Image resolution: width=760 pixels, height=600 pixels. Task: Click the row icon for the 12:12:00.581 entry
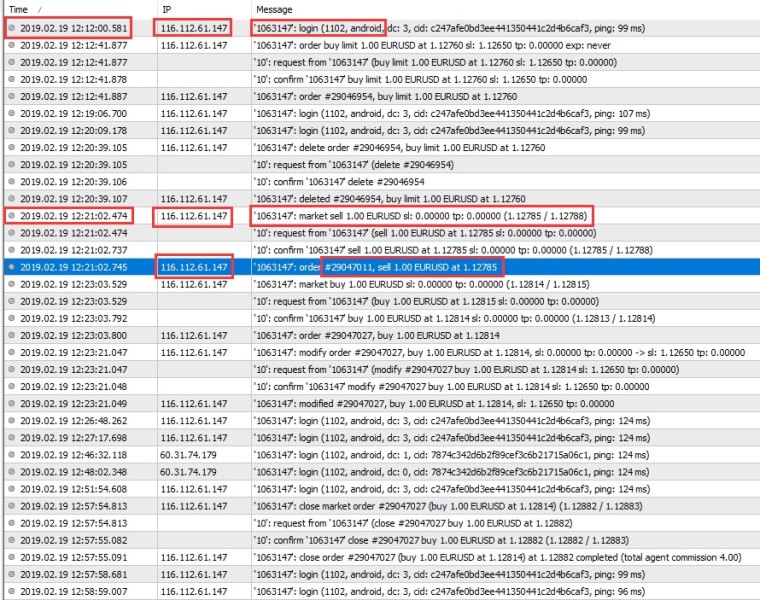coord(11,28)
